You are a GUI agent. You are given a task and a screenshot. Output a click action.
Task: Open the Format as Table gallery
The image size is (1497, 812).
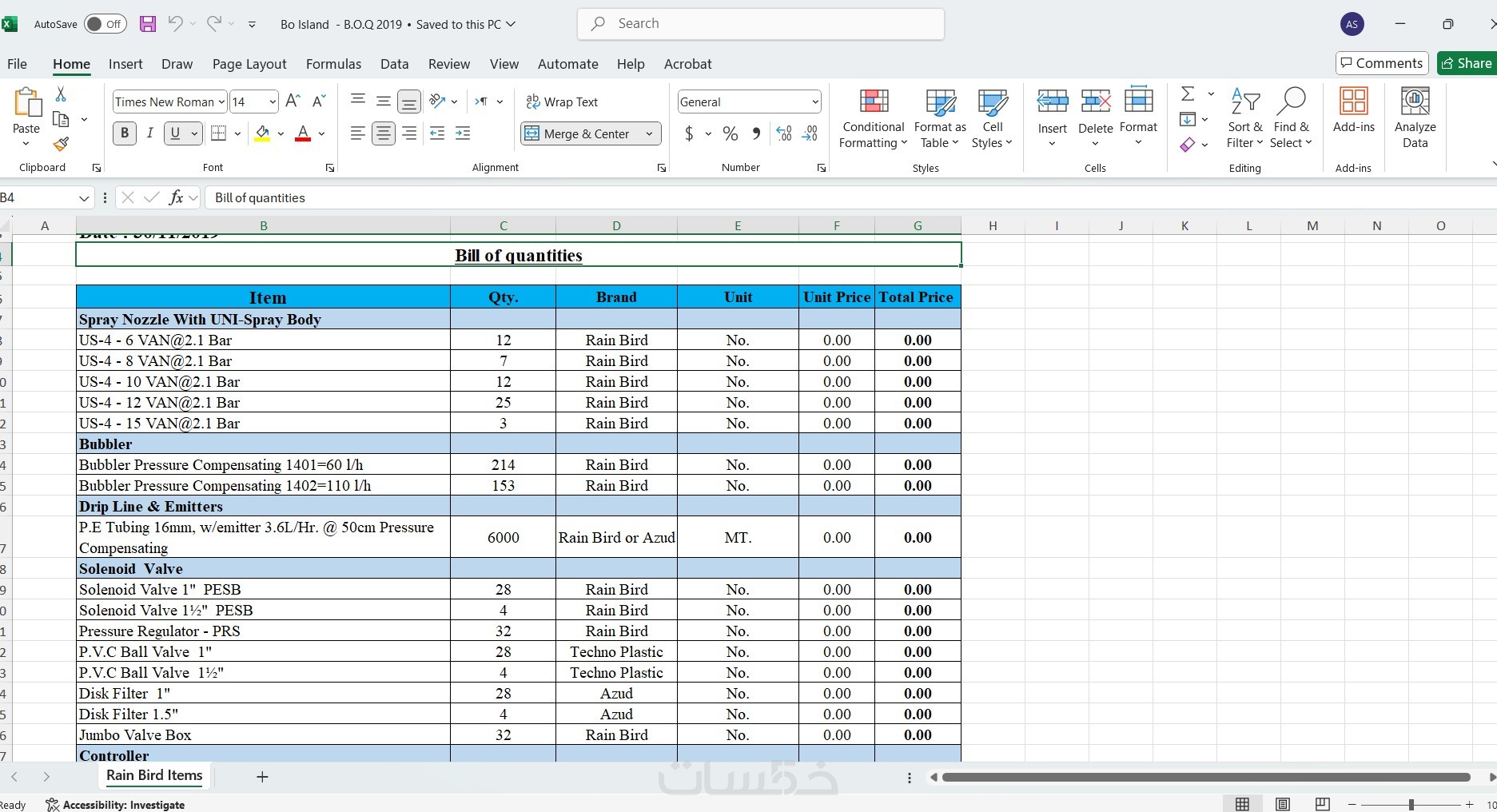[940, 117]
